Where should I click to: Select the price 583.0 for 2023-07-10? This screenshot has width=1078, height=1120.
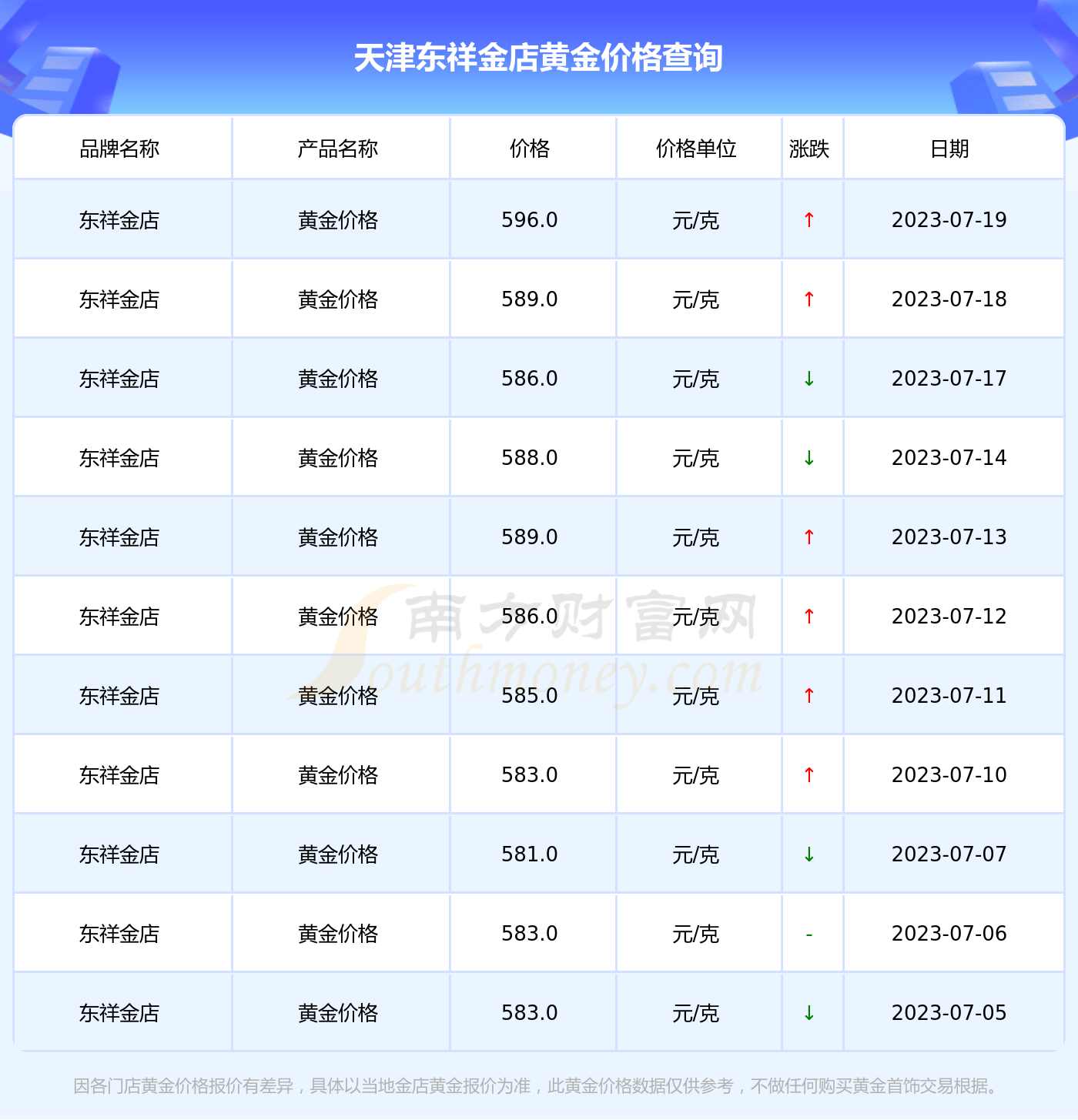coord(530,775)
